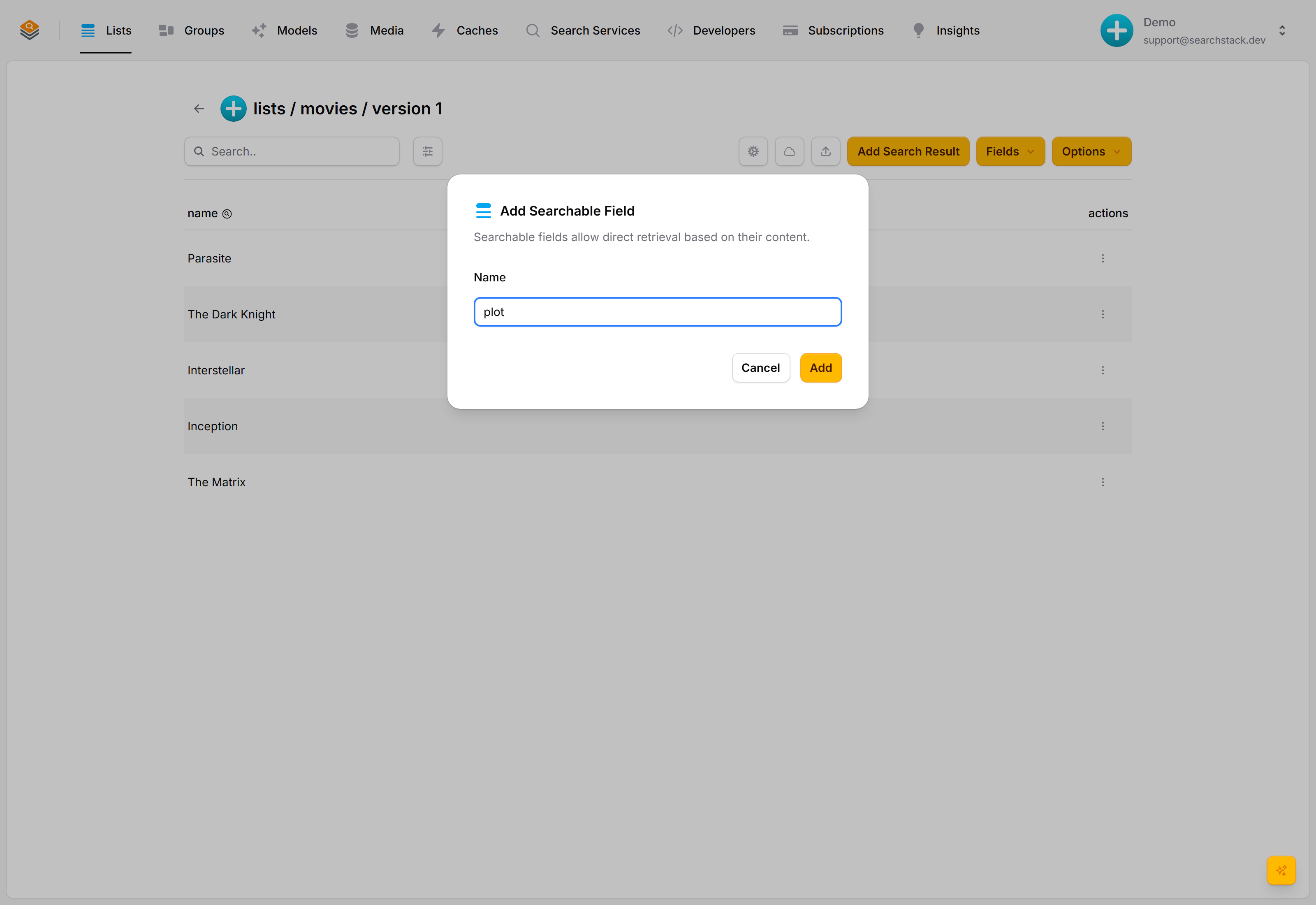Select The Dark Knight row
Viewport: 1316px width, 905px height.
click(x=658, y=314)
